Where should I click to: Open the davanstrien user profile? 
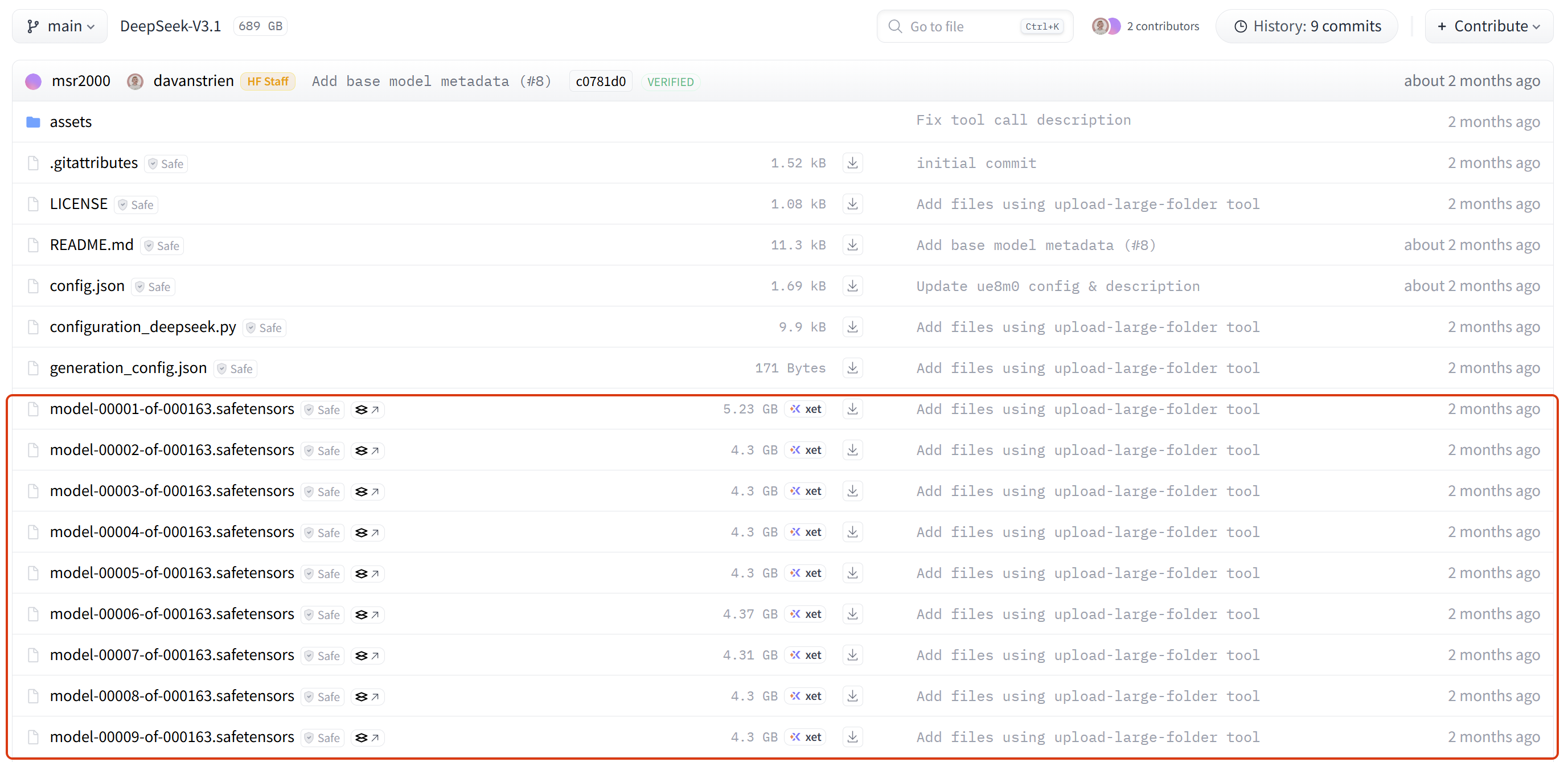[x=193, y=81]
